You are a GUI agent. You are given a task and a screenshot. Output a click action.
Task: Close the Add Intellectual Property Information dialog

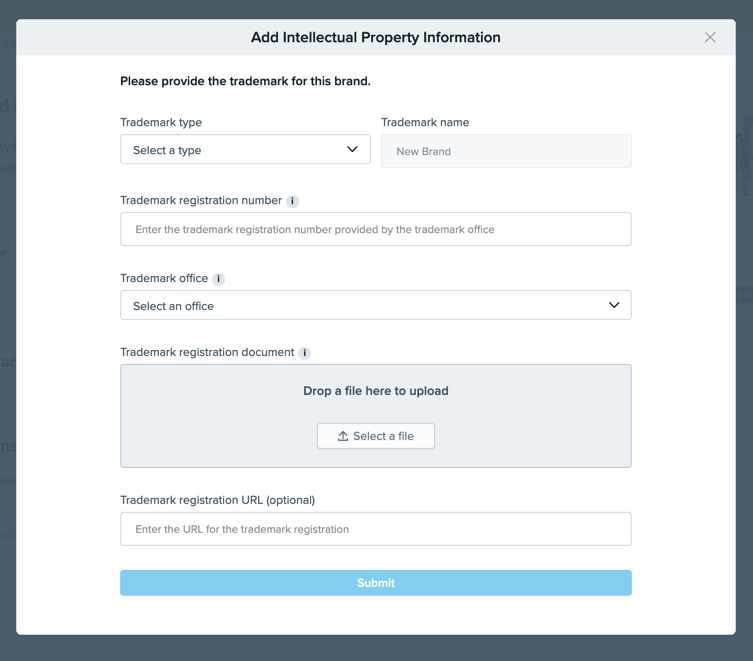tap(710, 38)
